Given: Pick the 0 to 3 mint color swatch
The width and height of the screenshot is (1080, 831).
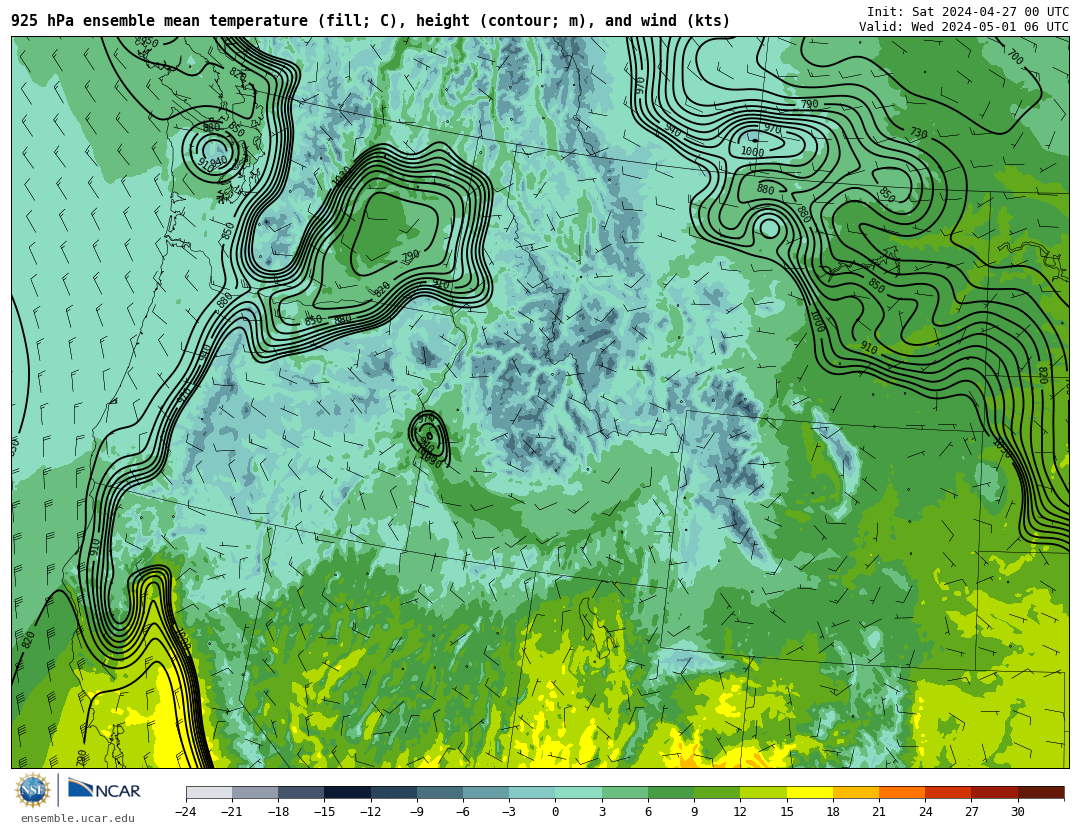Looking at the screenshot, I should click(x=579, y=792).
